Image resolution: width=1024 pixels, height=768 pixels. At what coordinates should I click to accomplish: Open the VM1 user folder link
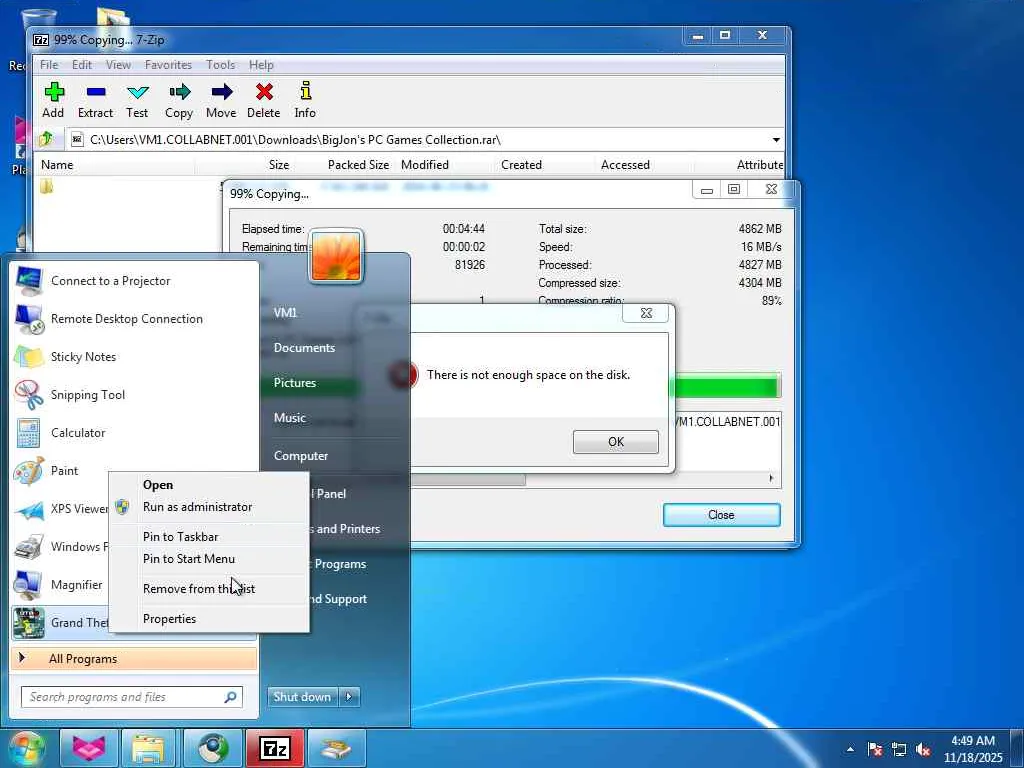point(285,313)
